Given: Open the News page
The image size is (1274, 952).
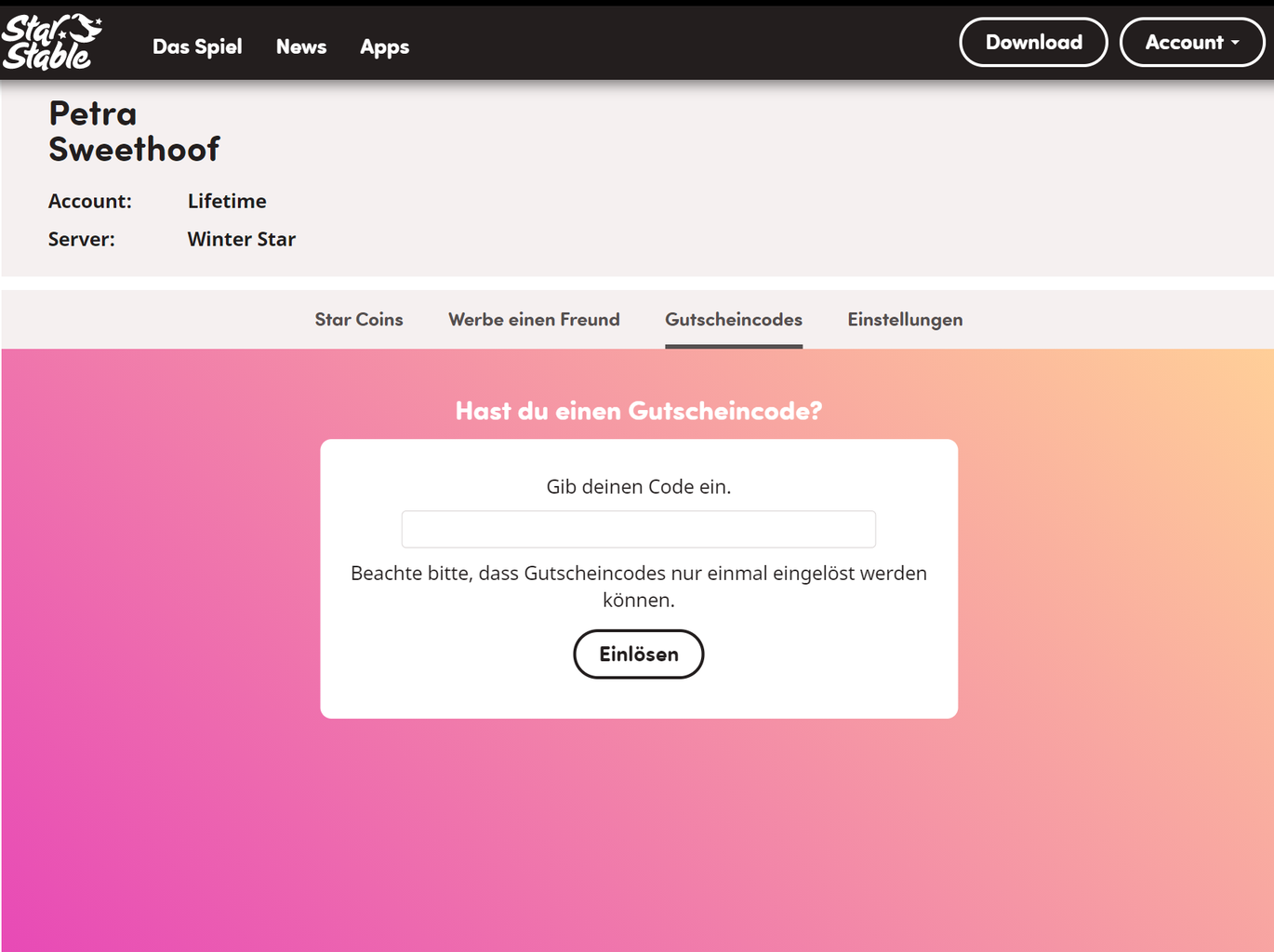Looking at the screenshot, I should click(300, 46).
